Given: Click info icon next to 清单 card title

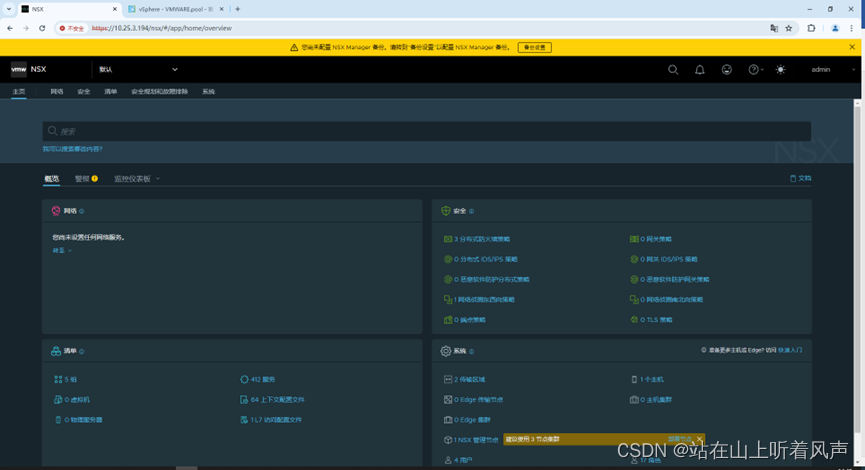Looking at the screenshot, I should [x=82, y=351].
